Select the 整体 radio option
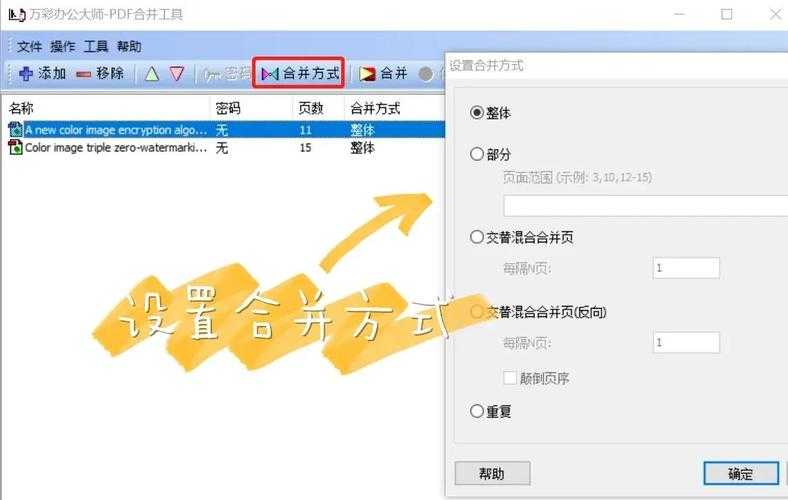Screen dimensions: 788x500 tap(476, 112)
